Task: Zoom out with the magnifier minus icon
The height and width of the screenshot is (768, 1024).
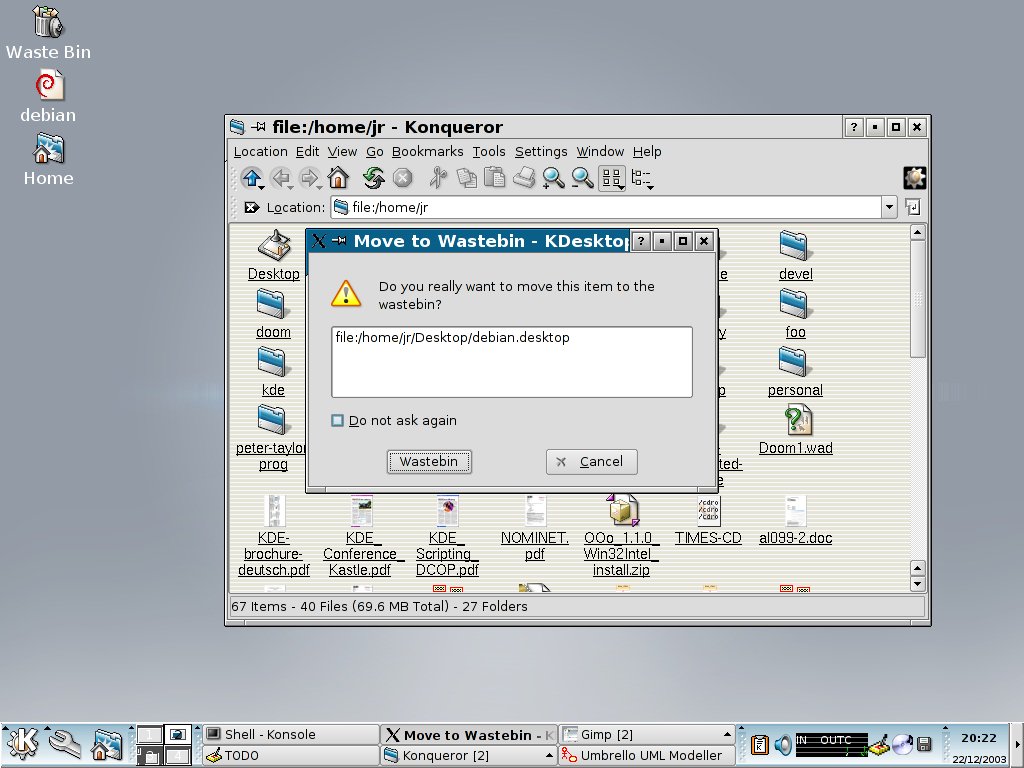Action: click(582, 178)
